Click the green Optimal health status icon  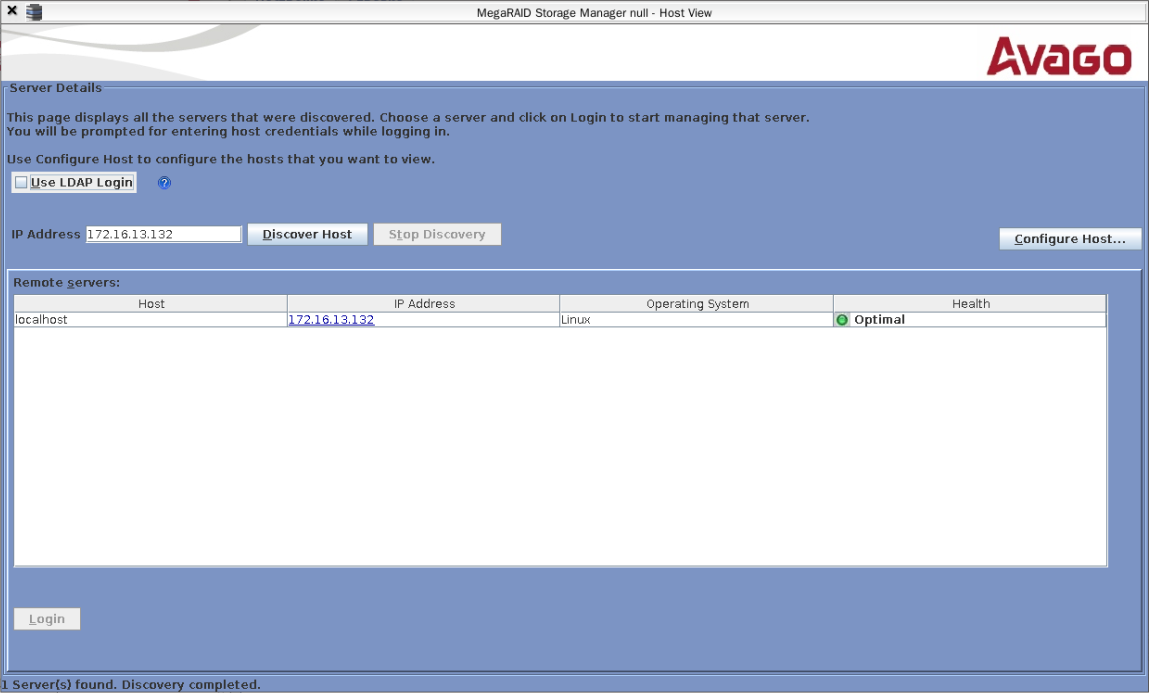coord(842,320)
